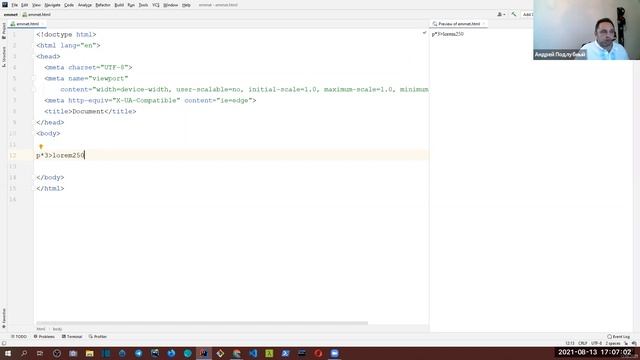Open the TODO tool window

pos(19,337)
